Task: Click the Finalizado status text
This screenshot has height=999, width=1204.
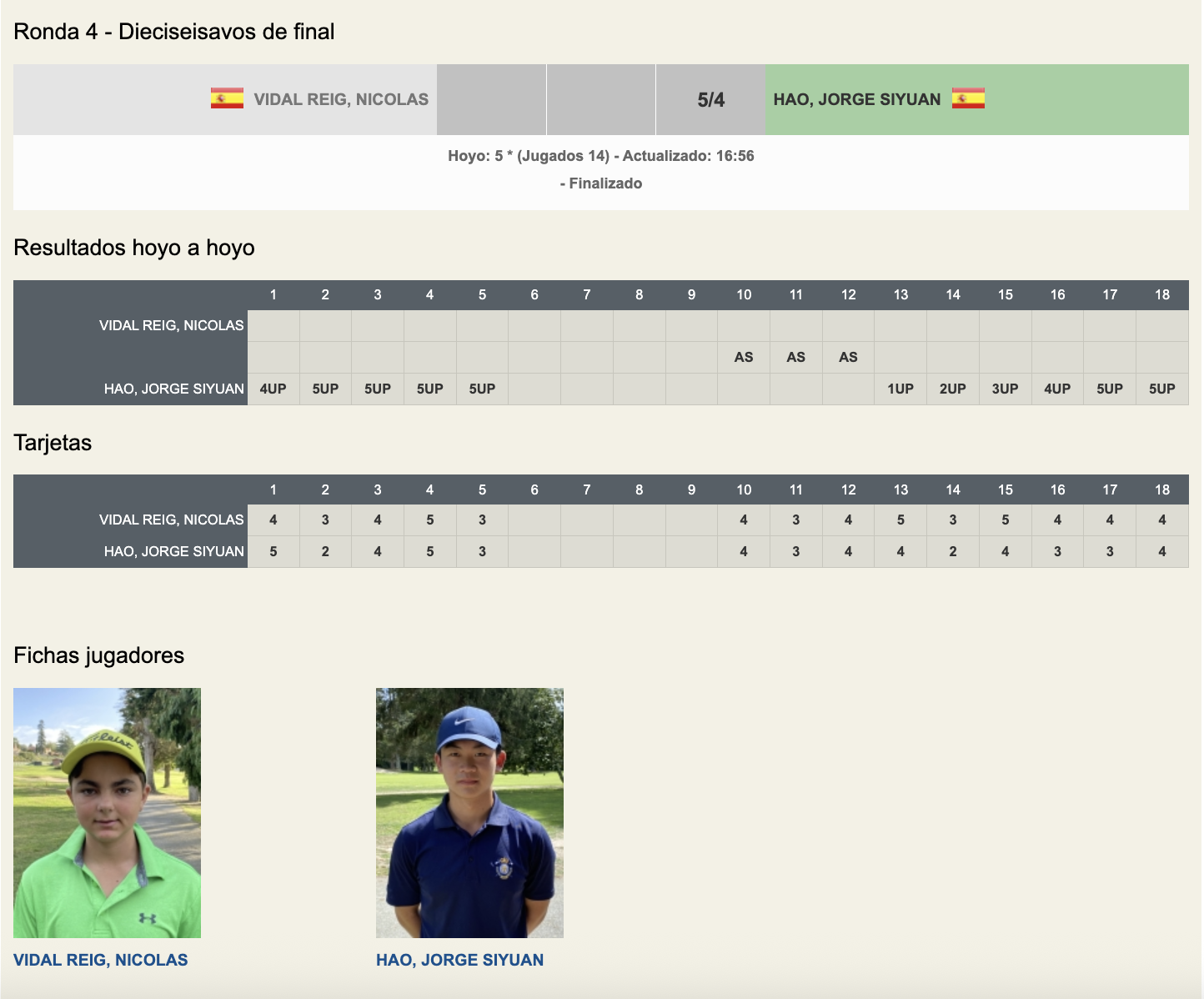Action: point(600,183)
